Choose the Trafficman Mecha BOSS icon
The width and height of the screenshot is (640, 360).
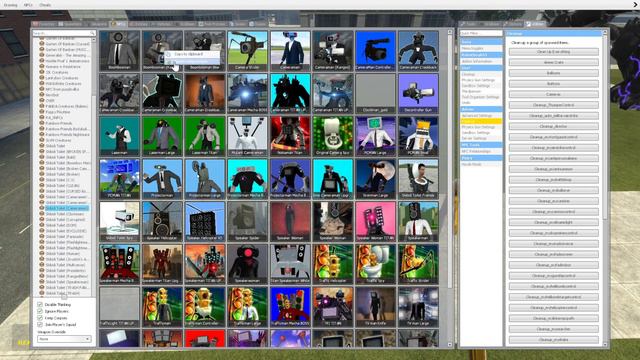(290, 307)
